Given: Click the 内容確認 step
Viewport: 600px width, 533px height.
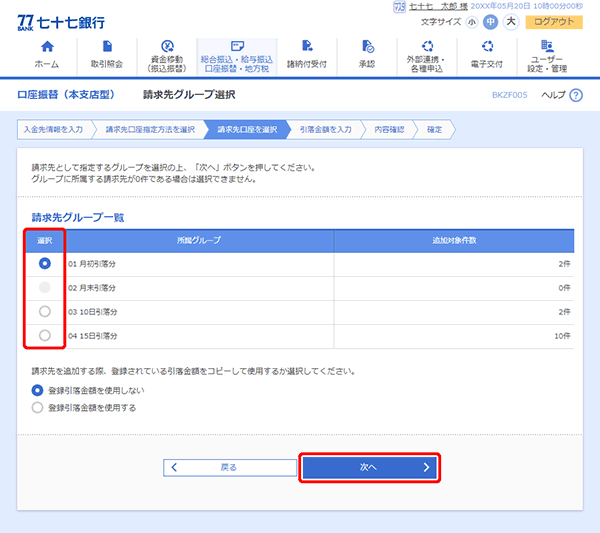Looking at the screenshot, I should (389, 130).
